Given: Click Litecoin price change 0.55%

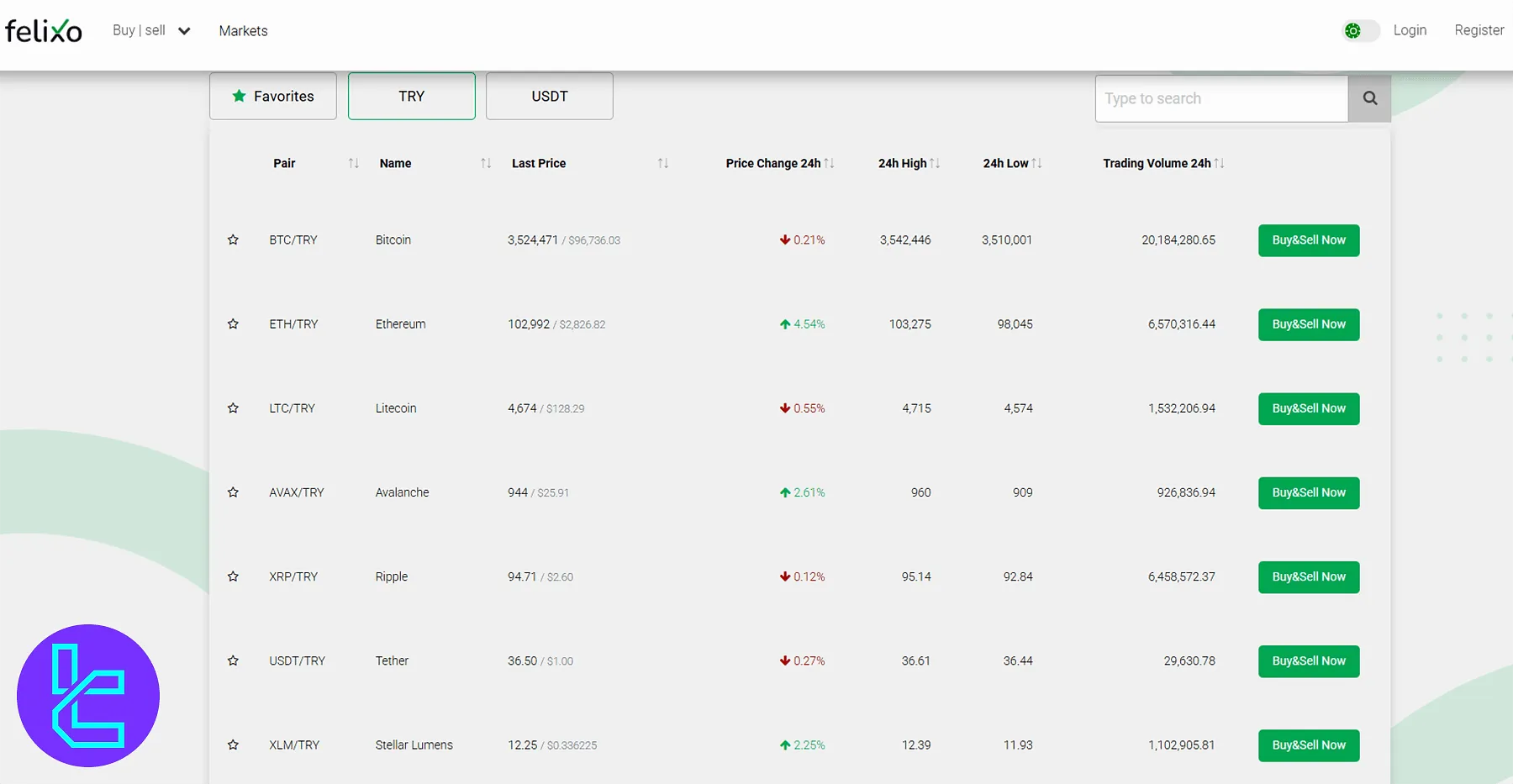Looking at the screenshot, I should 803,408.
